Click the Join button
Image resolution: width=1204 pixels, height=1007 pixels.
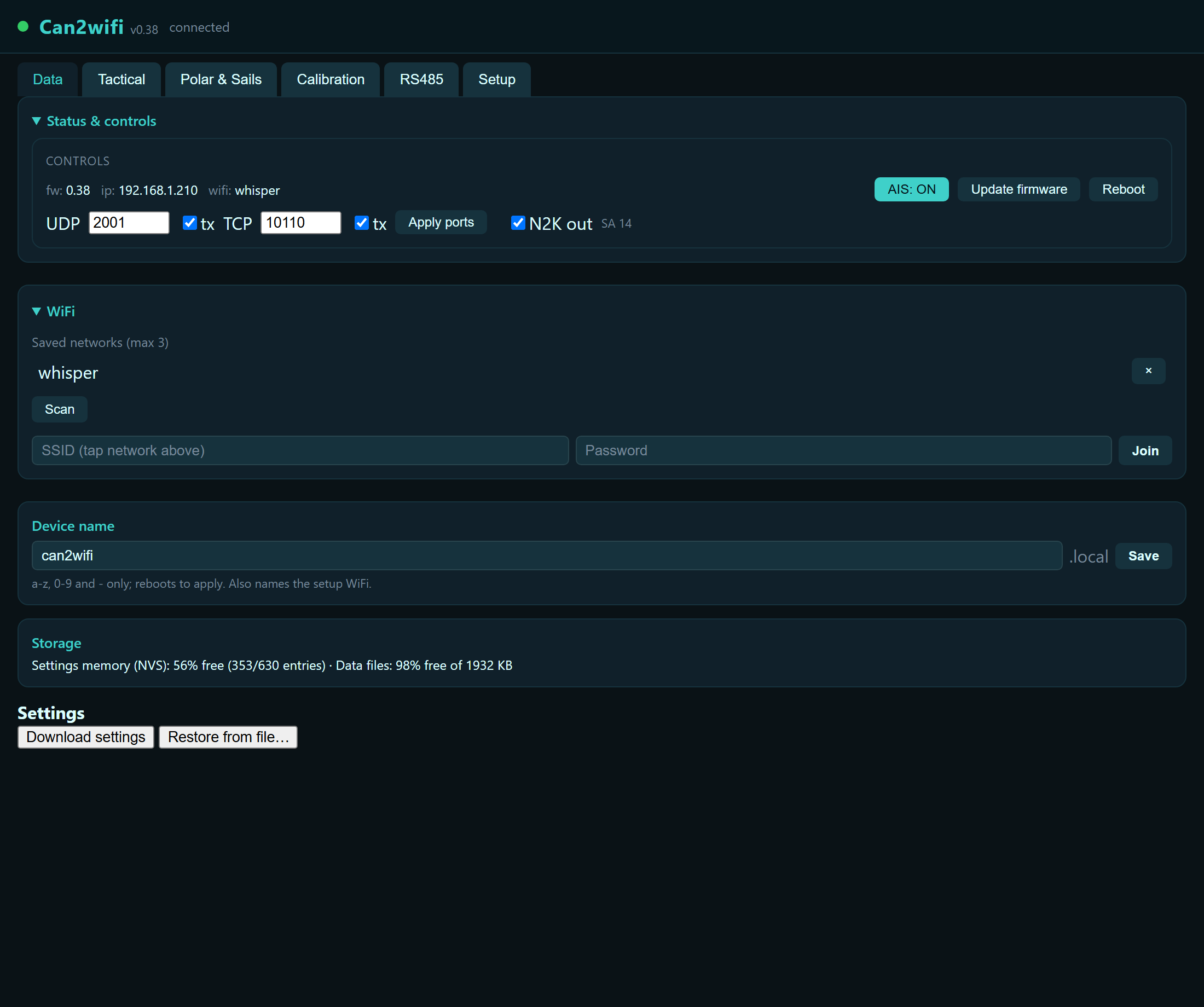1145,451
